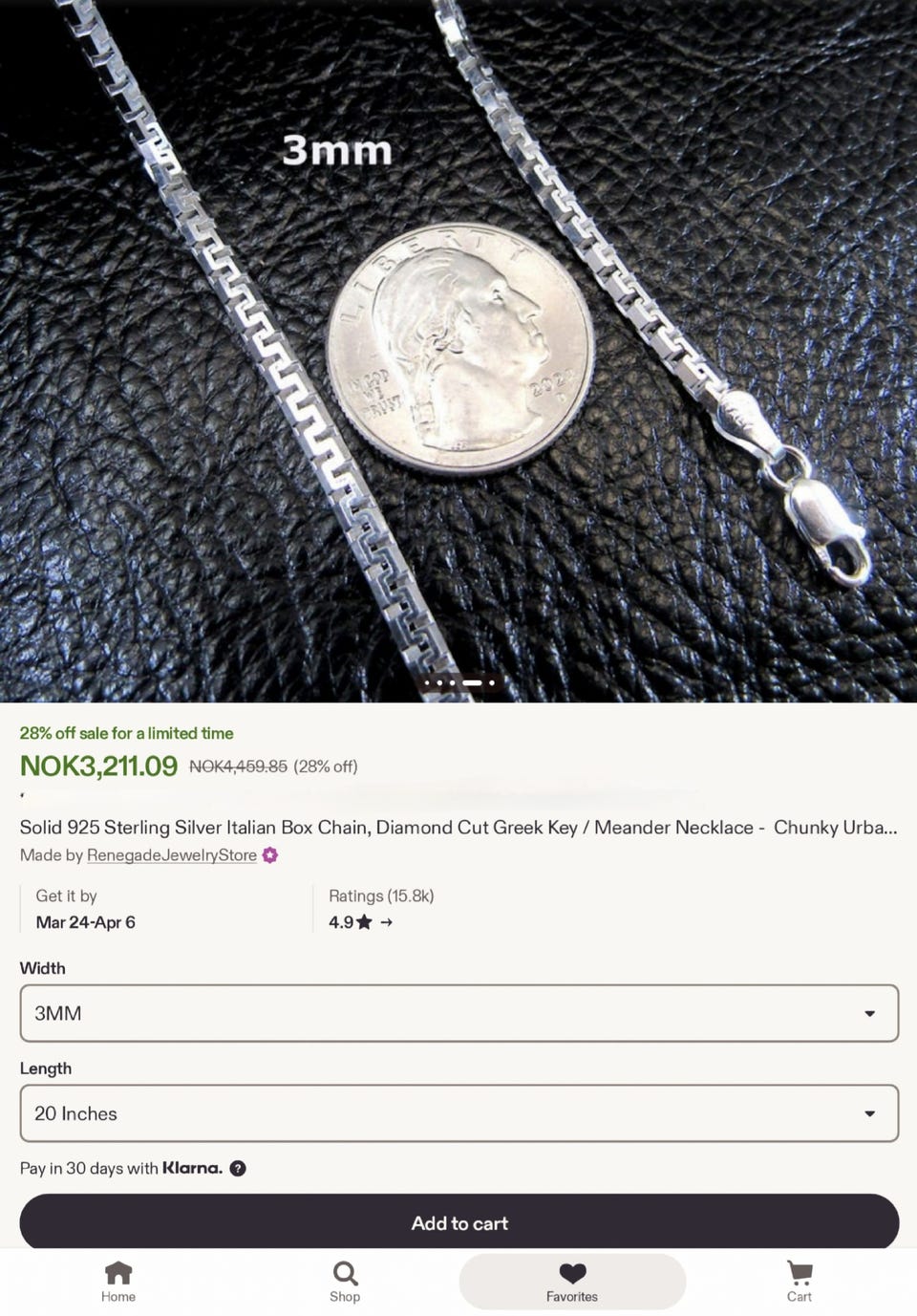Tap the Shop magnifier icon

[x=345, y=1273]
